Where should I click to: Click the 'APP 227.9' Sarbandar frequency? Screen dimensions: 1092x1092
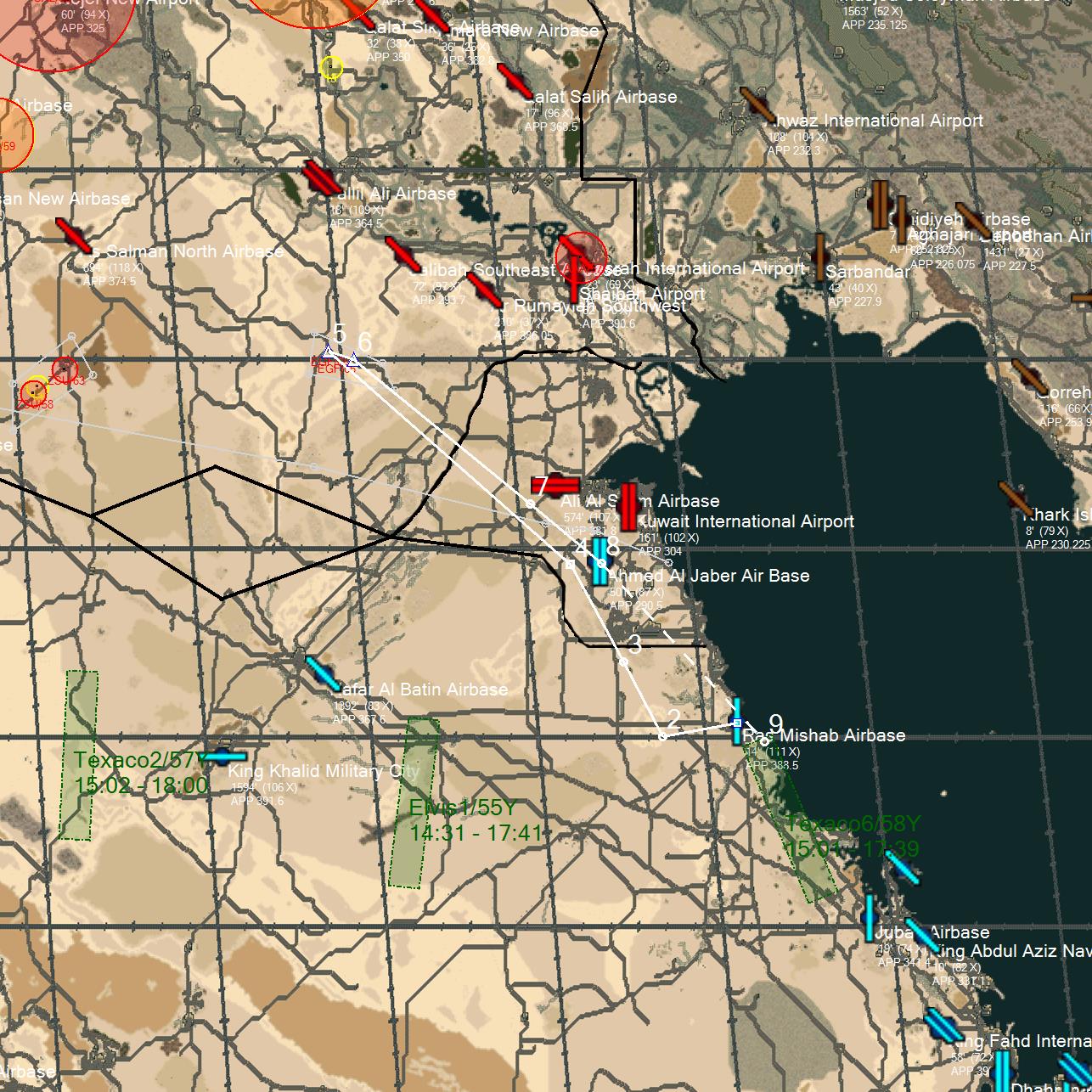click(x=855, y=302)
